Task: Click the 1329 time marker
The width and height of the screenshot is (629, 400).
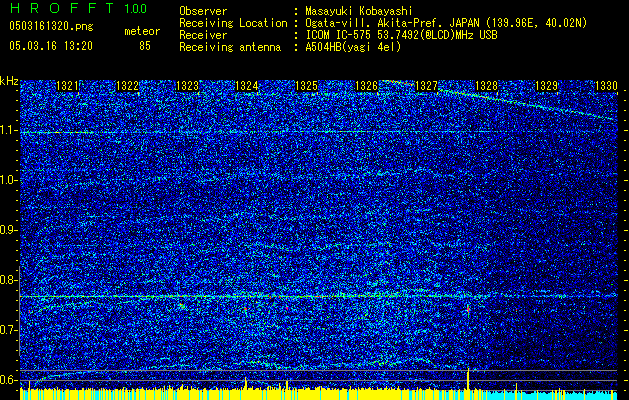Action: (546, 85)
